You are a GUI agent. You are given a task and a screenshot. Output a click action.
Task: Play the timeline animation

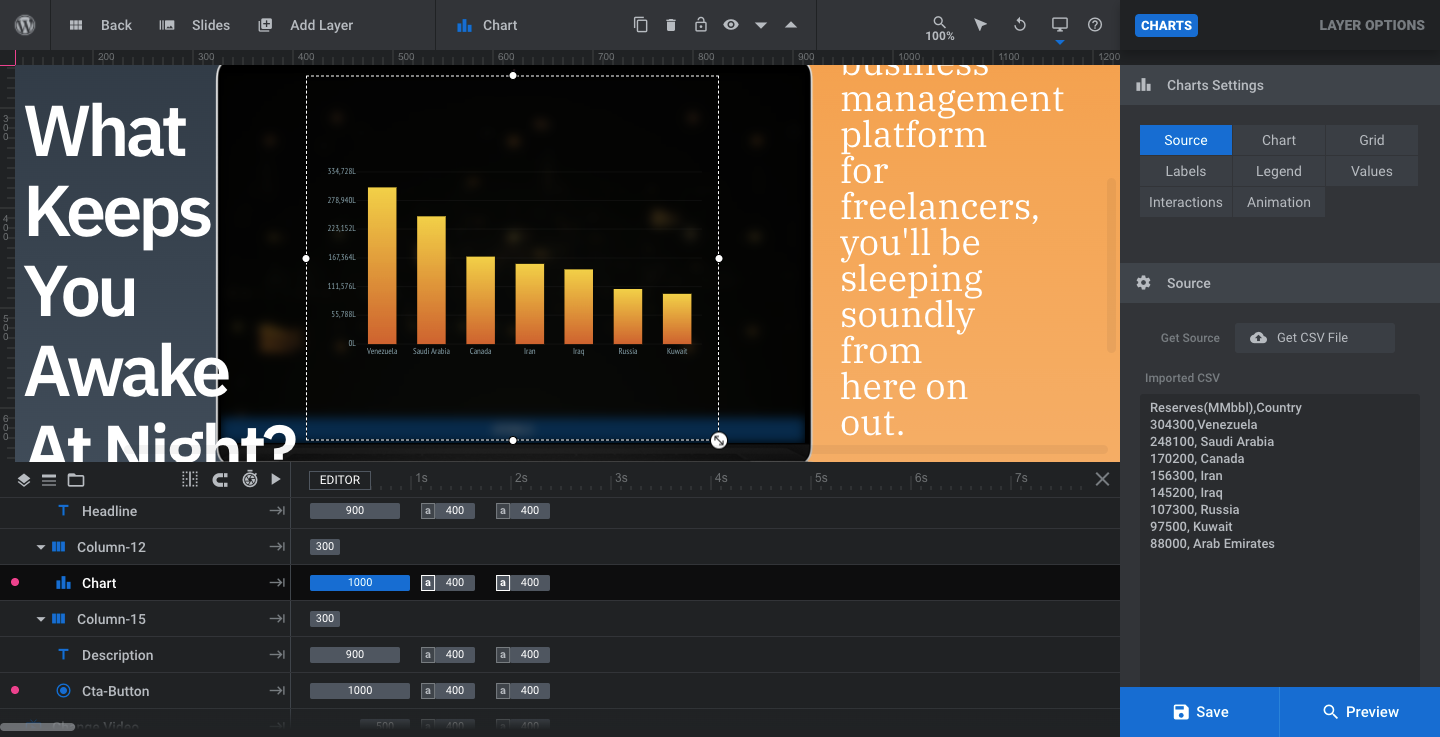276,480
